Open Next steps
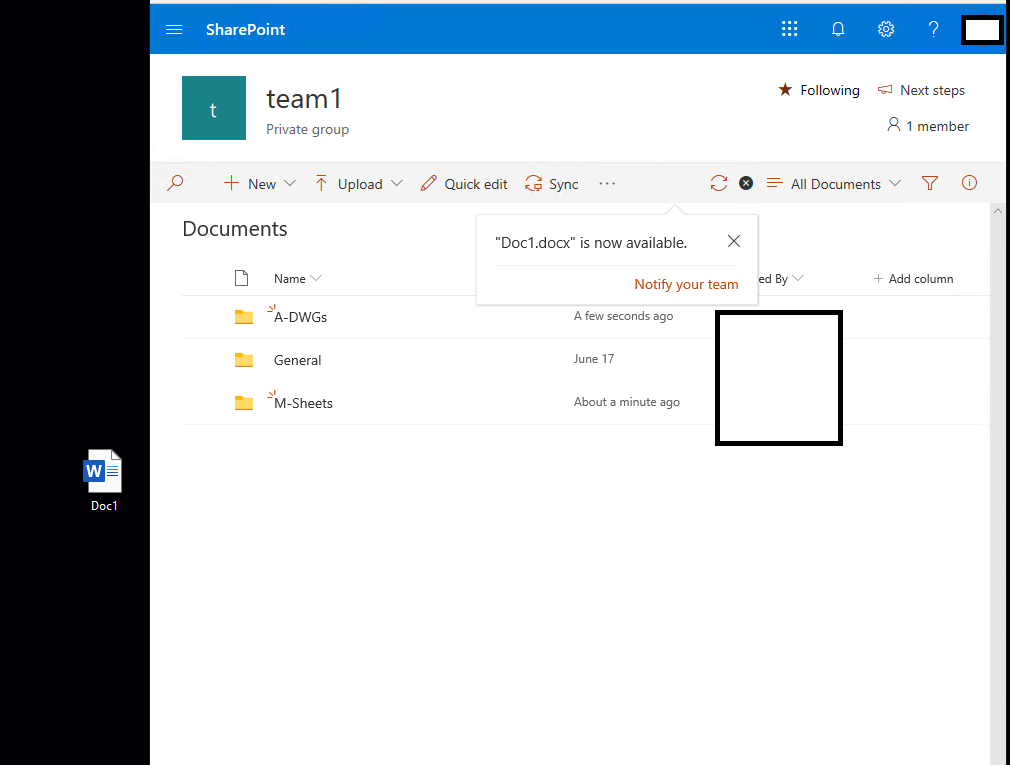1010x765 pixels. coord(921,90)
